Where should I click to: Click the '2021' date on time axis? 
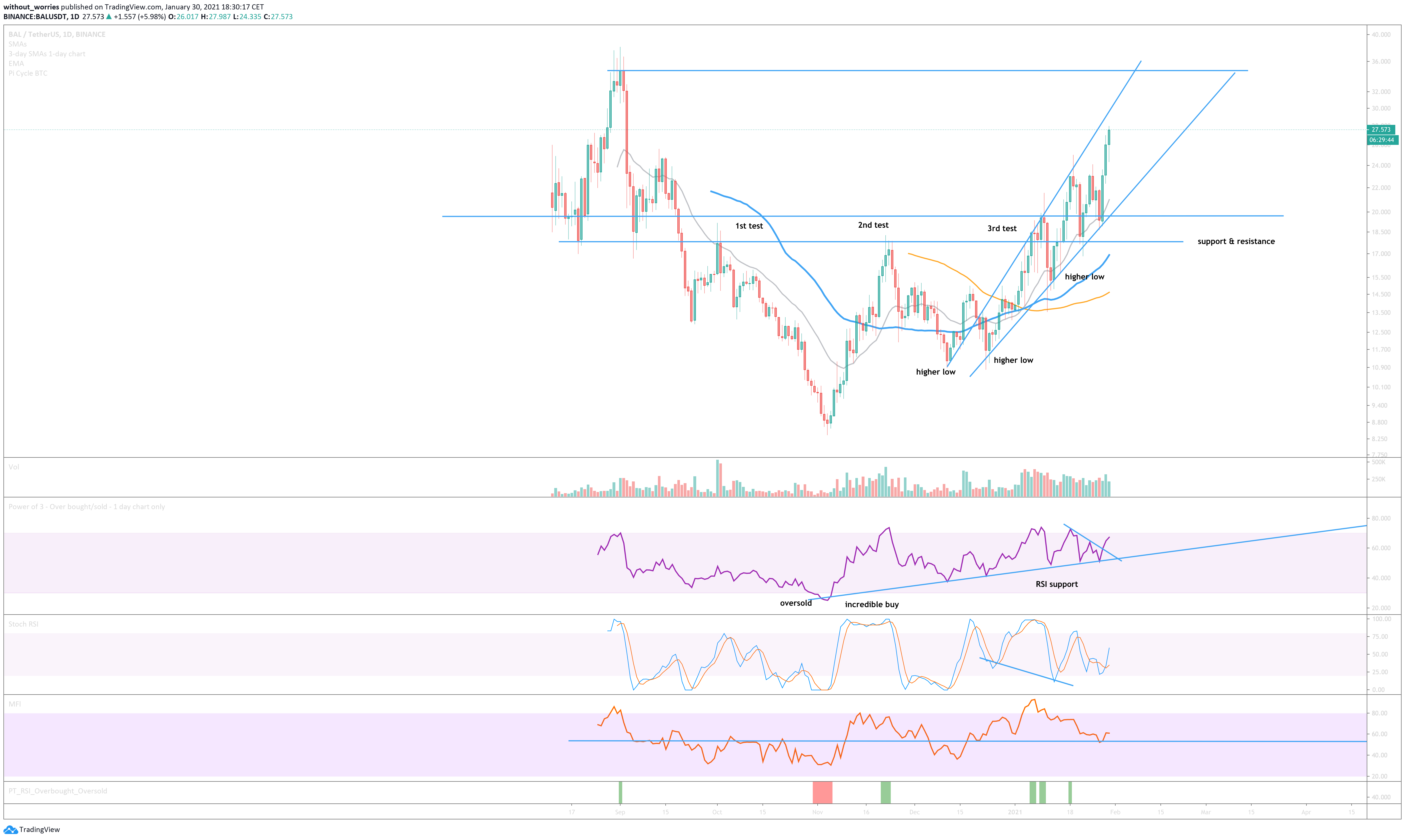pos(1015,812)
